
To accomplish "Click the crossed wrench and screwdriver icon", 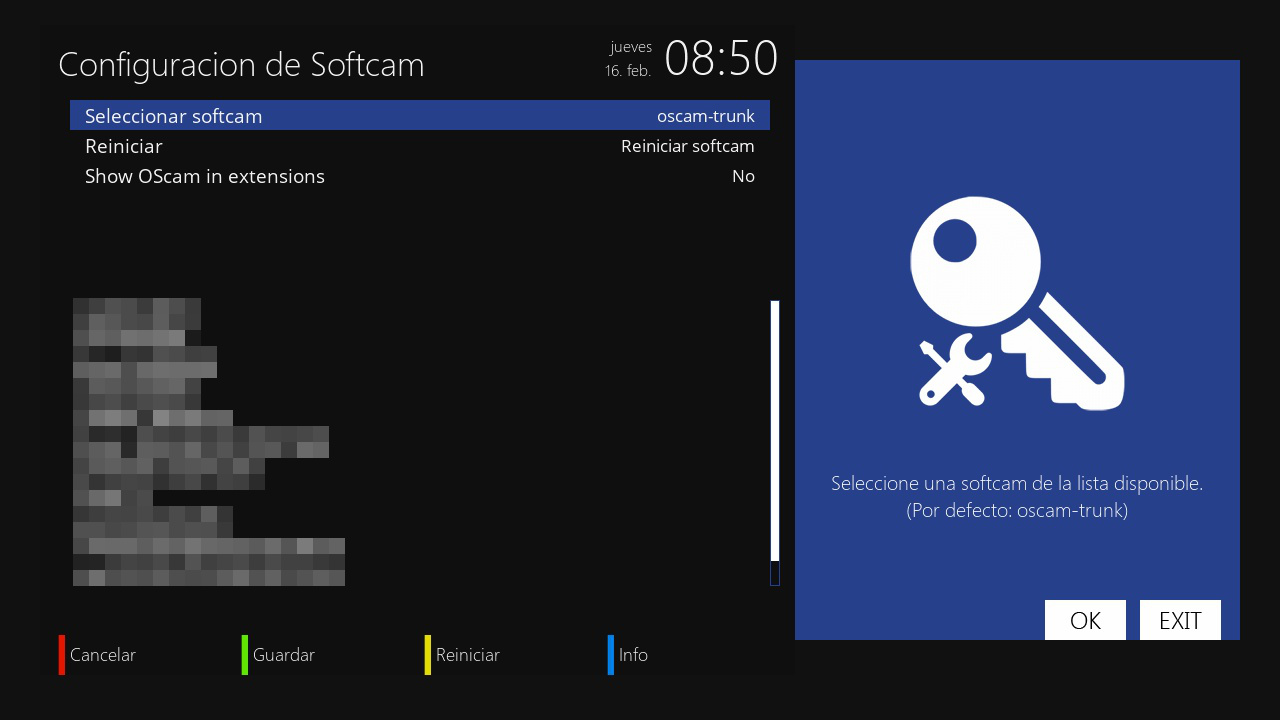I will click(953, 370).
